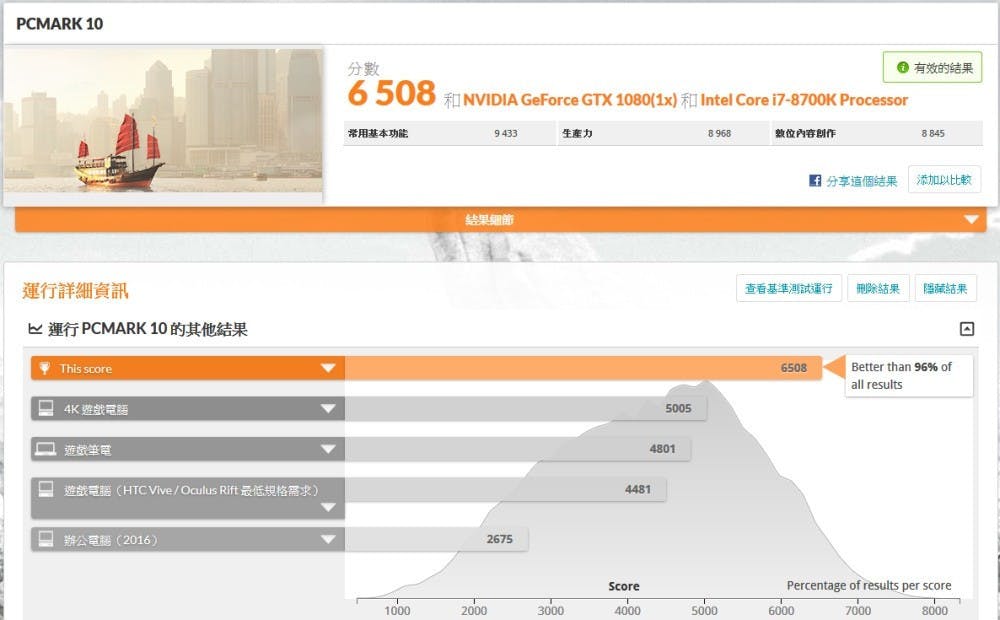Expand the HTC Vive / Oculus Rift row arrow
The height and width of the screenshot is (620, 1000).
pyautogui.click(x=328, y=508)
